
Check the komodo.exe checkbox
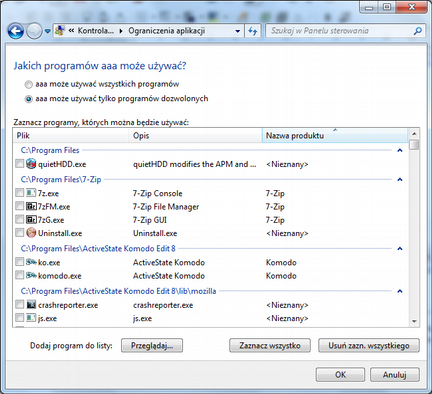[20, 276]
